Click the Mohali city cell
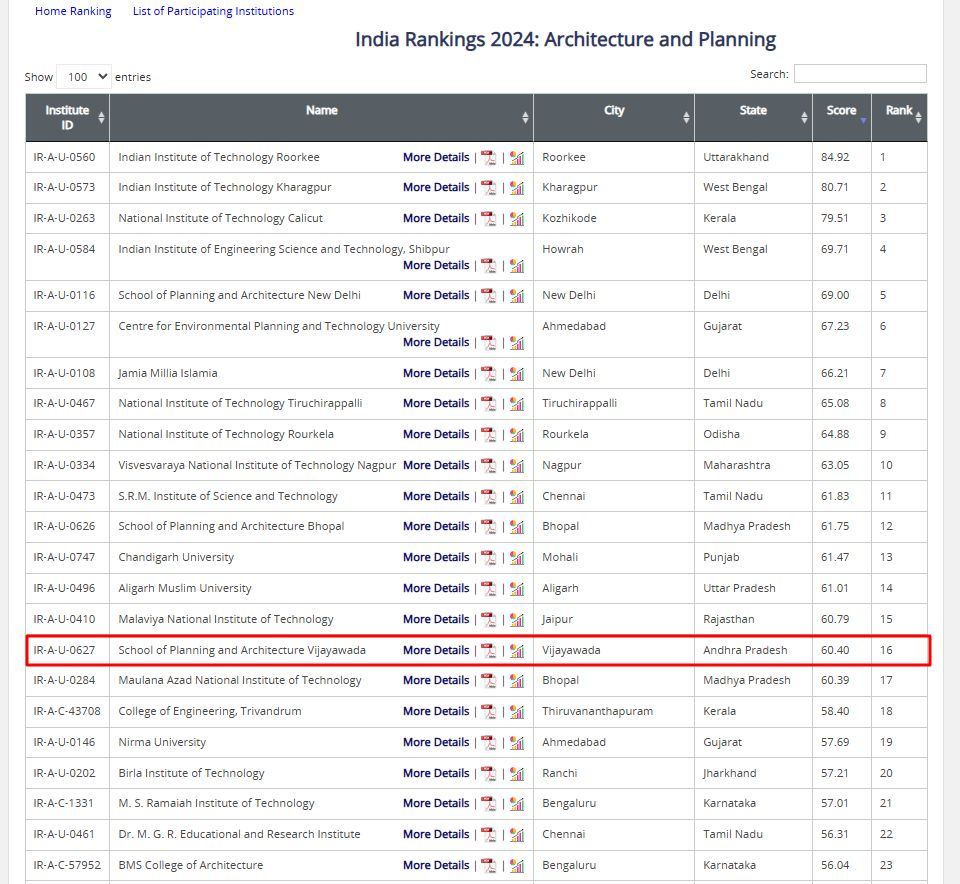This screenshot has width=960, height=884. coord(613,557)
